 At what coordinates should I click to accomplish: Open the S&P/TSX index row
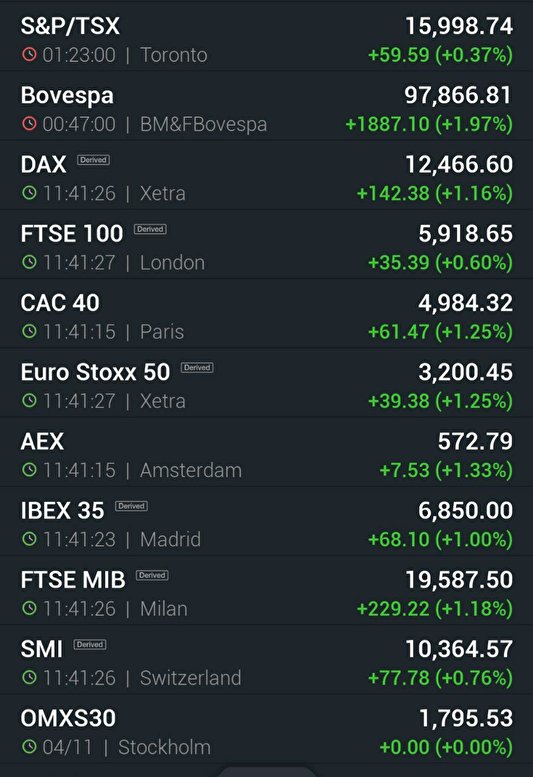point(266,37)
